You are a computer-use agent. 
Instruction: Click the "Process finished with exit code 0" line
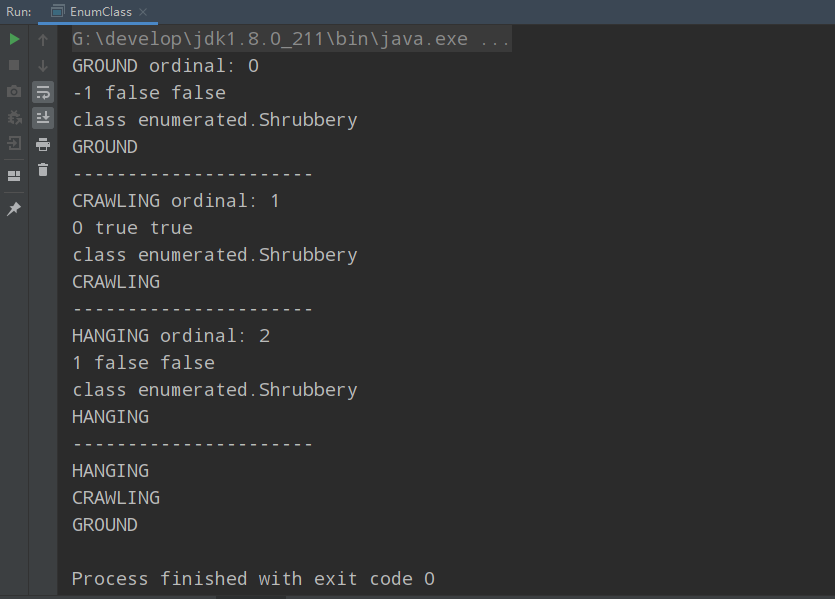[x=253, y=579]
